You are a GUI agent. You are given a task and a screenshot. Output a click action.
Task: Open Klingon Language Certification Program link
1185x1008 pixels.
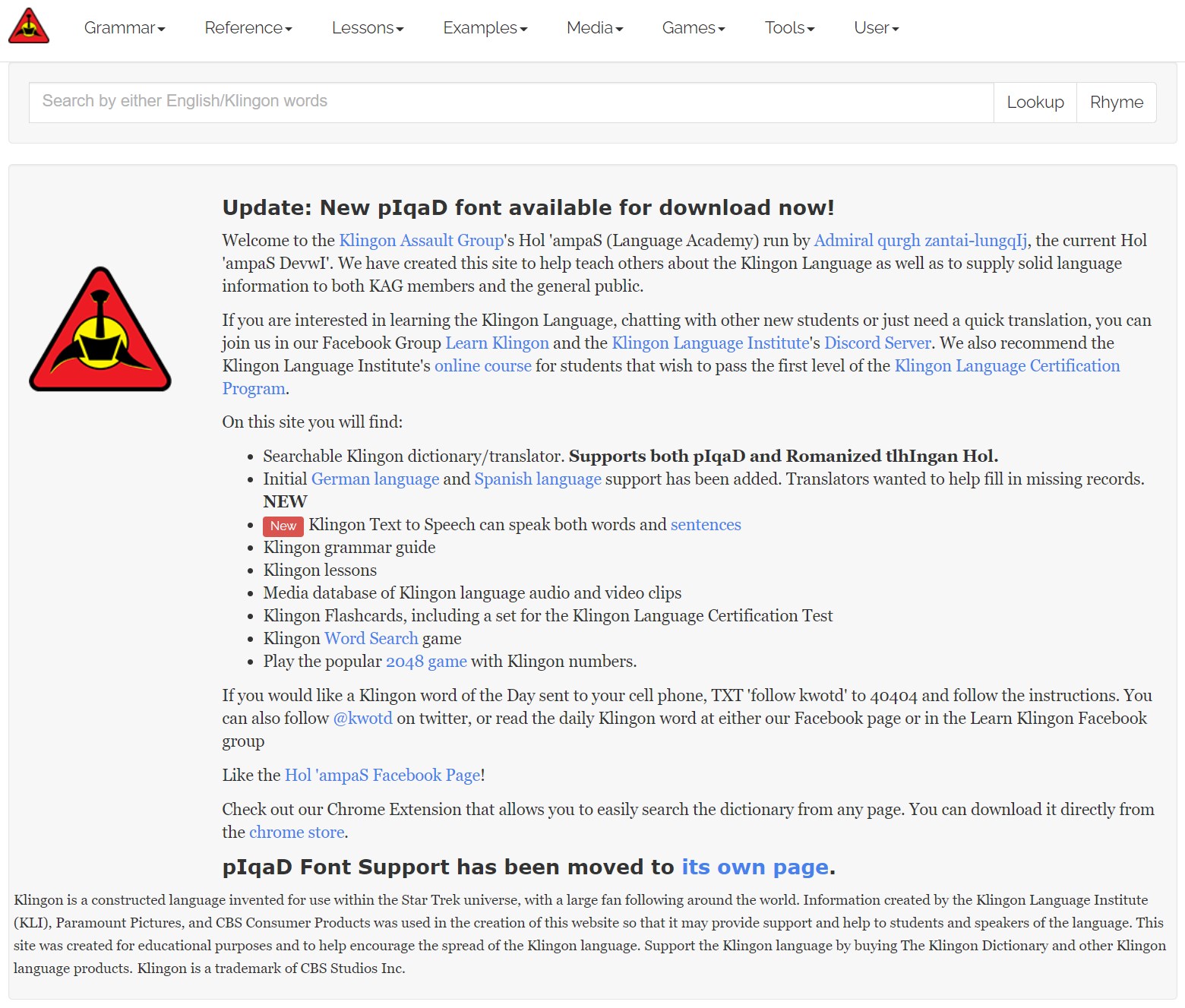tap(1006, 366)
